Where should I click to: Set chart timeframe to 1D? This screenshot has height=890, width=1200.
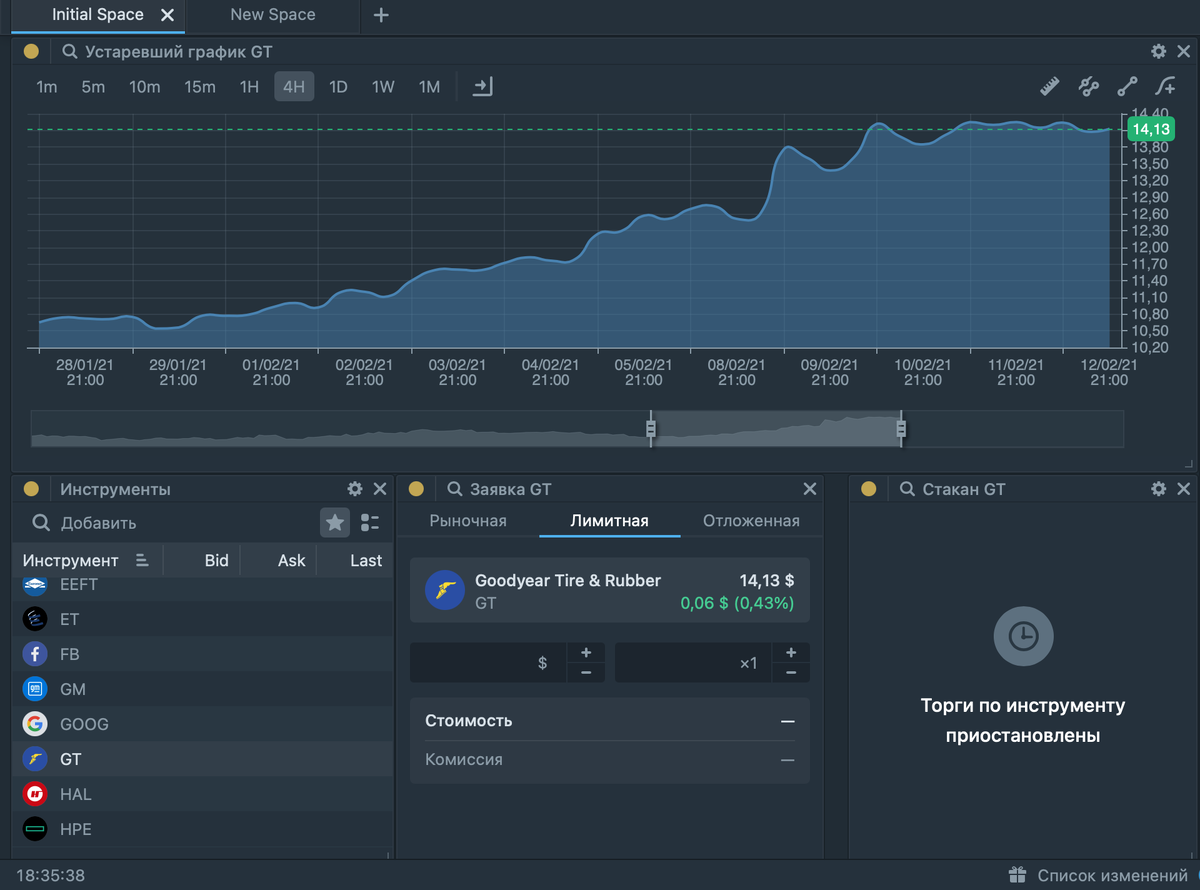tap(338, 87)
